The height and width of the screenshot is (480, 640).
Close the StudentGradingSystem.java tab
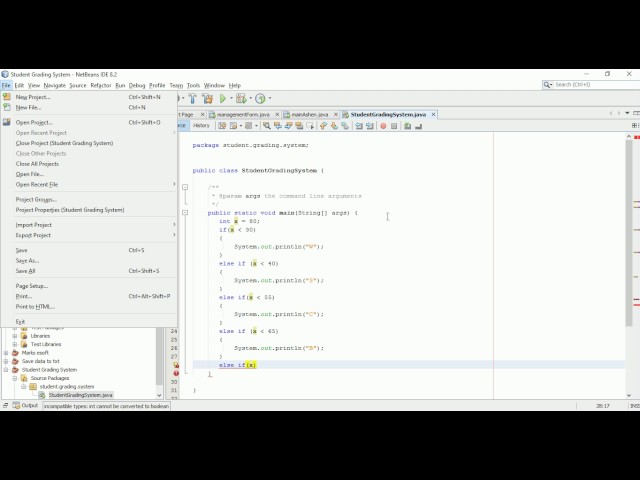tap(433, 114)
